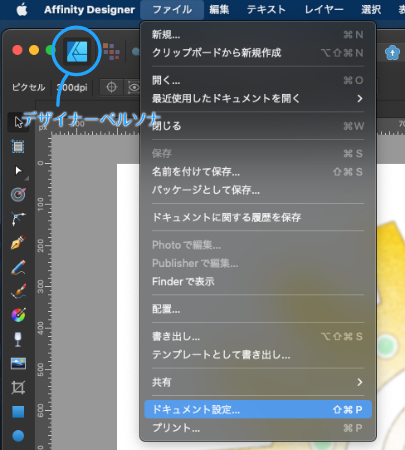Select the Point Transform target tool

18,194
